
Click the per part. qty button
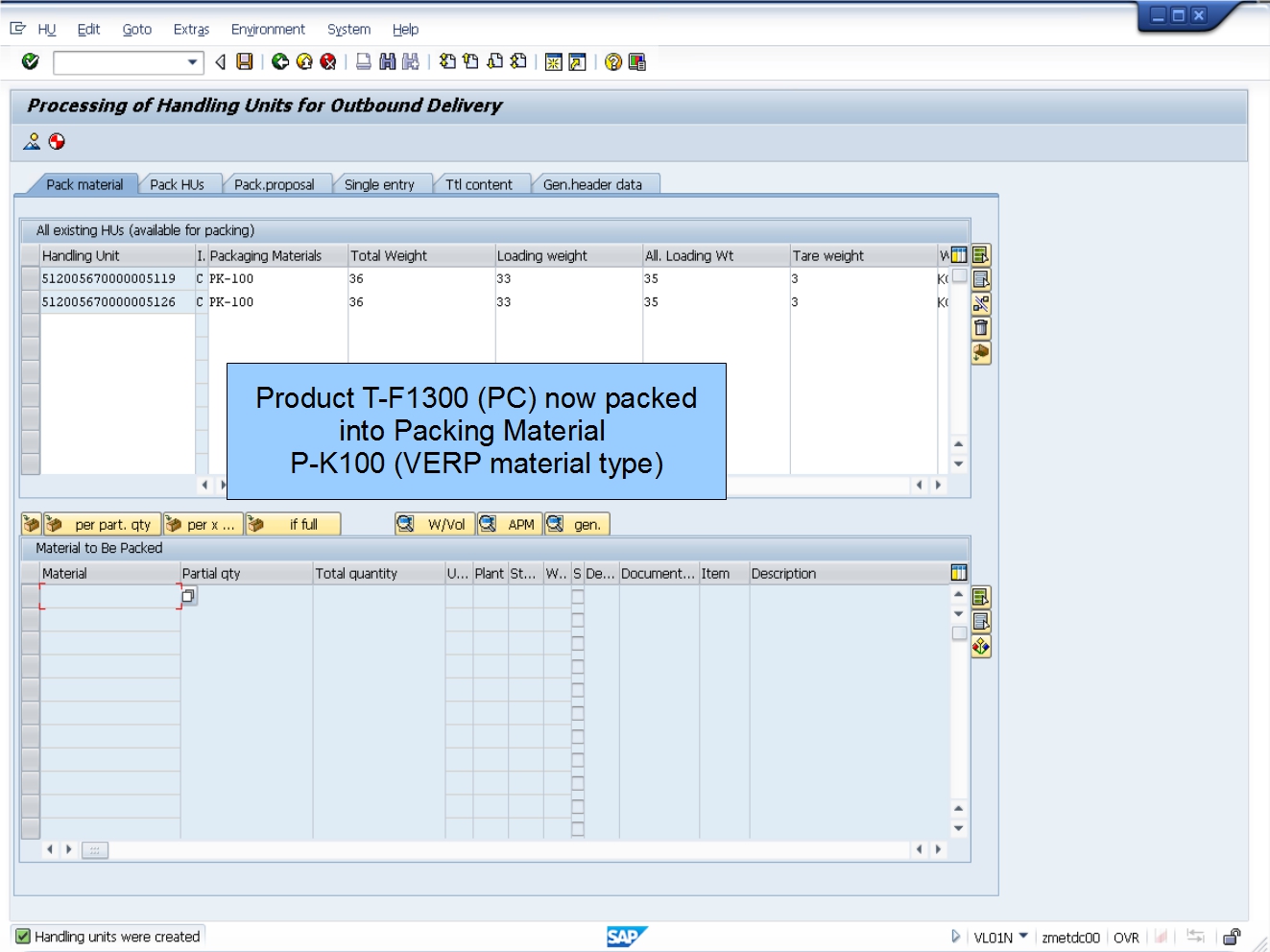102,524
